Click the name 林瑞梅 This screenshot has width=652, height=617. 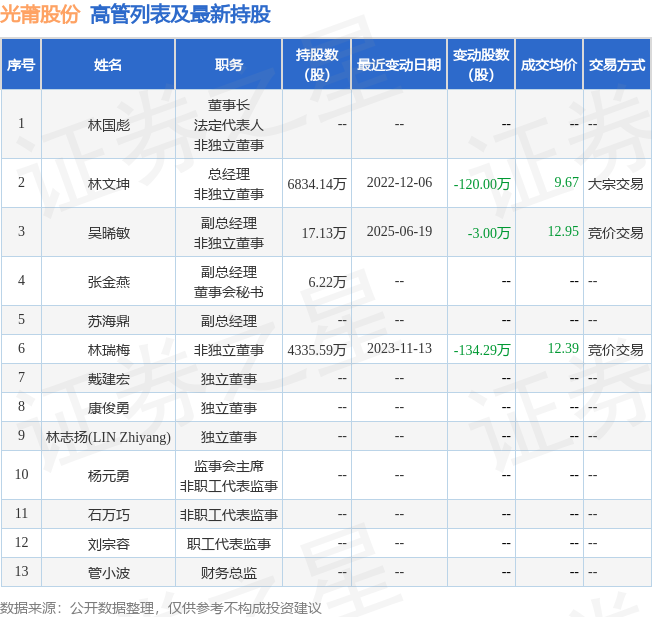tap(109, 349)
